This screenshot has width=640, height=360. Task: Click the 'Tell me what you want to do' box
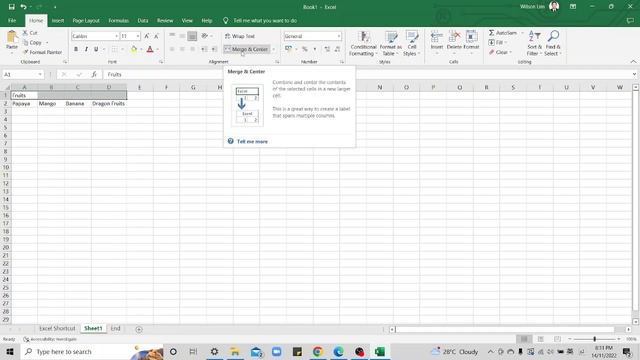click(x=265, y=20)
